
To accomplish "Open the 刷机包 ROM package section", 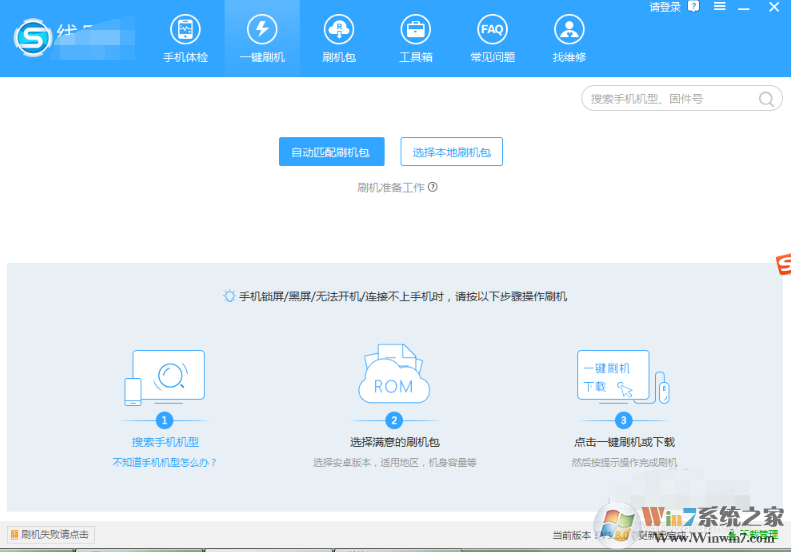I will [339, 38].
